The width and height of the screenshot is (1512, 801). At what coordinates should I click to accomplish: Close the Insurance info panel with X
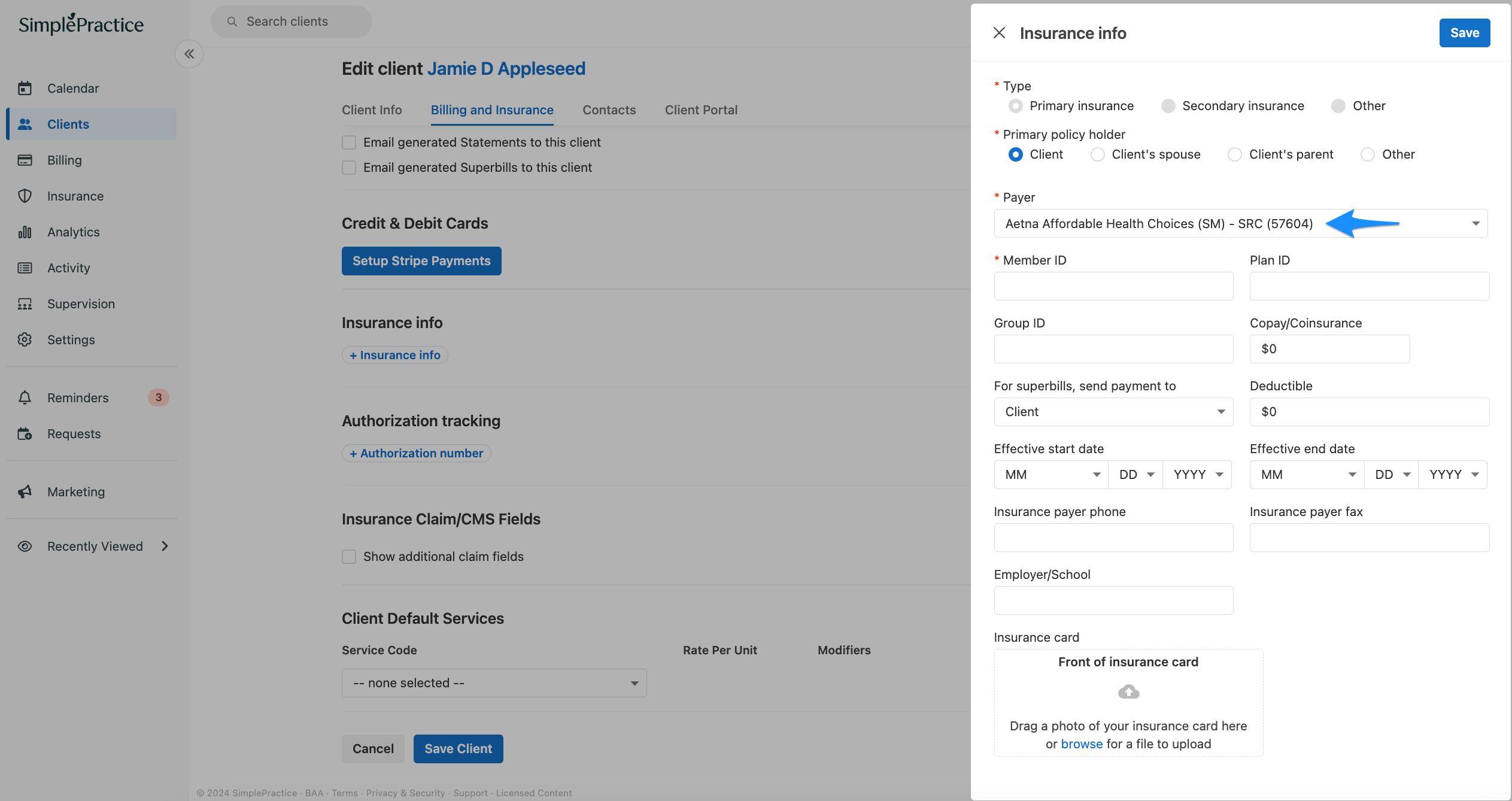click(999, 33)
